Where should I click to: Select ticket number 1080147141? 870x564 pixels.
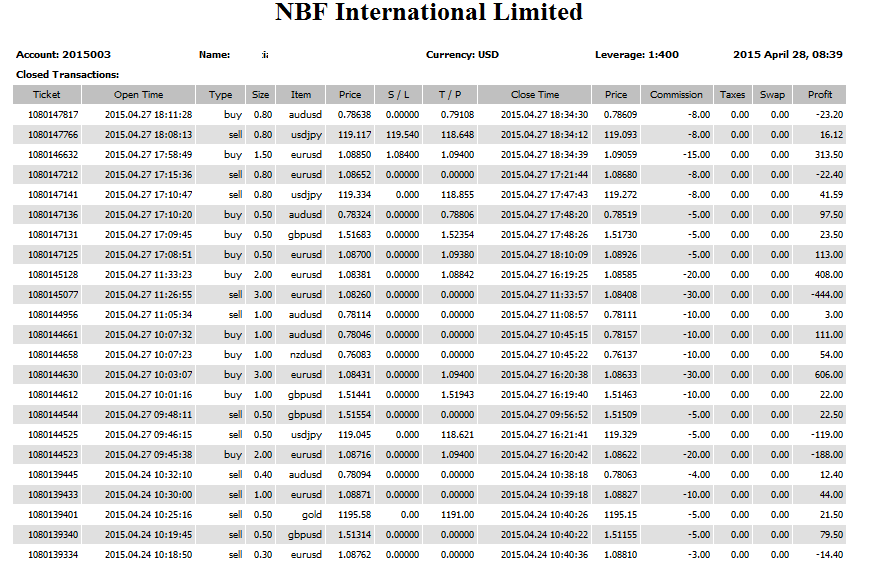[x=53, y=194]
